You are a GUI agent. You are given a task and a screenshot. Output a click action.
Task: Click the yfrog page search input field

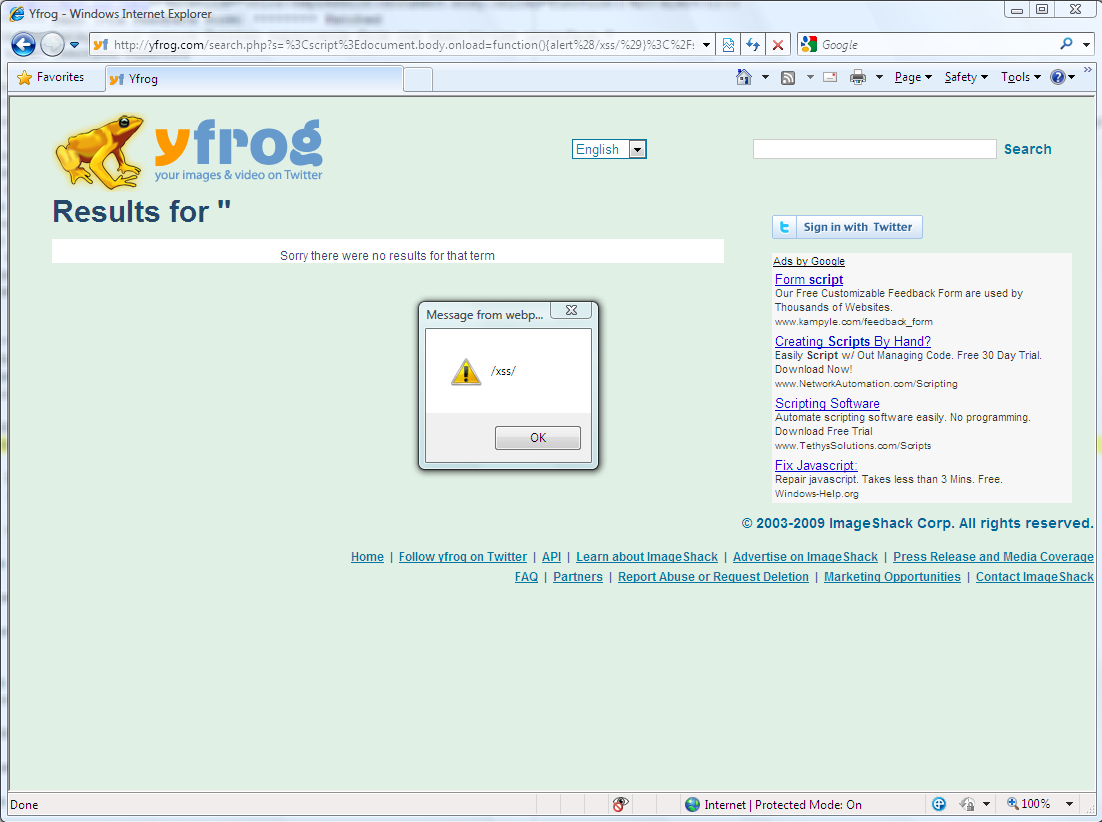(874, 149)
